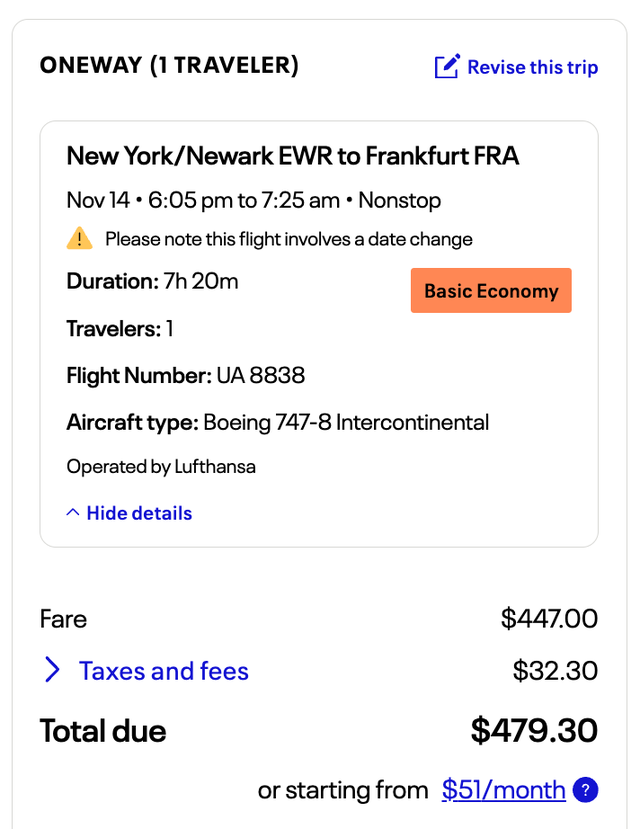640x829 pixels.
Task: Click the Fare price $447.00
Action: point(549,619)
